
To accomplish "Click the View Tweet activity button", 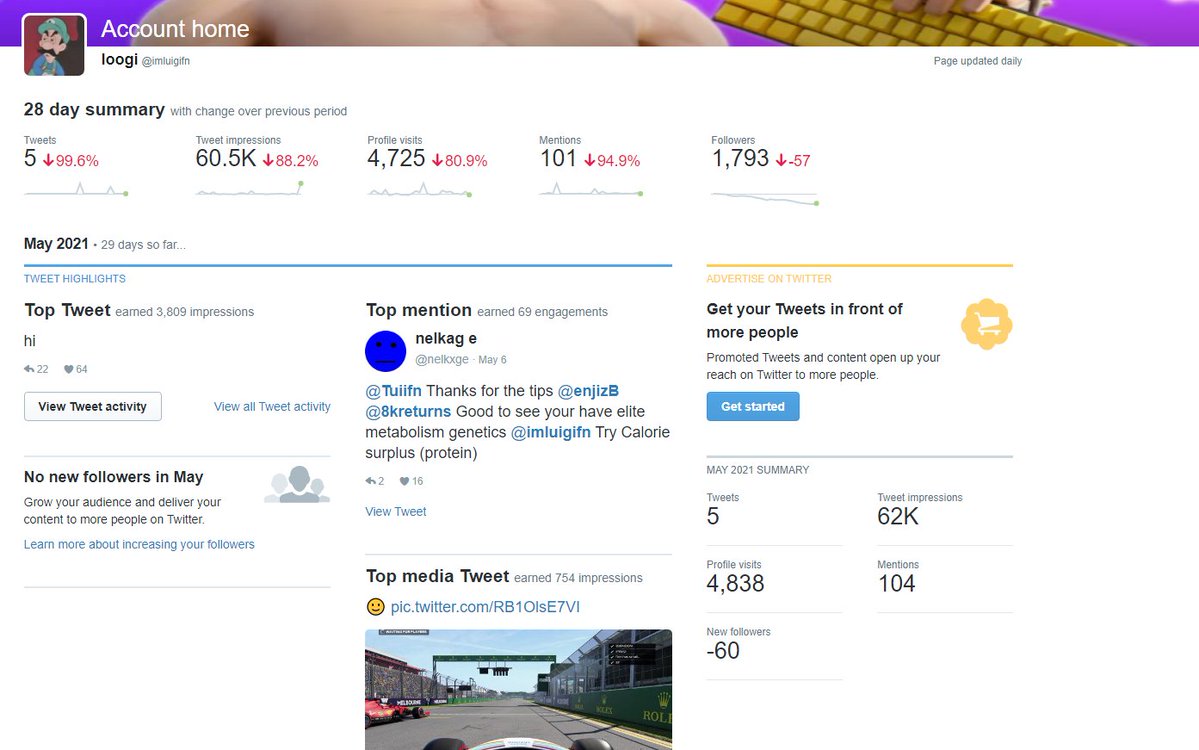I will 93,407.
